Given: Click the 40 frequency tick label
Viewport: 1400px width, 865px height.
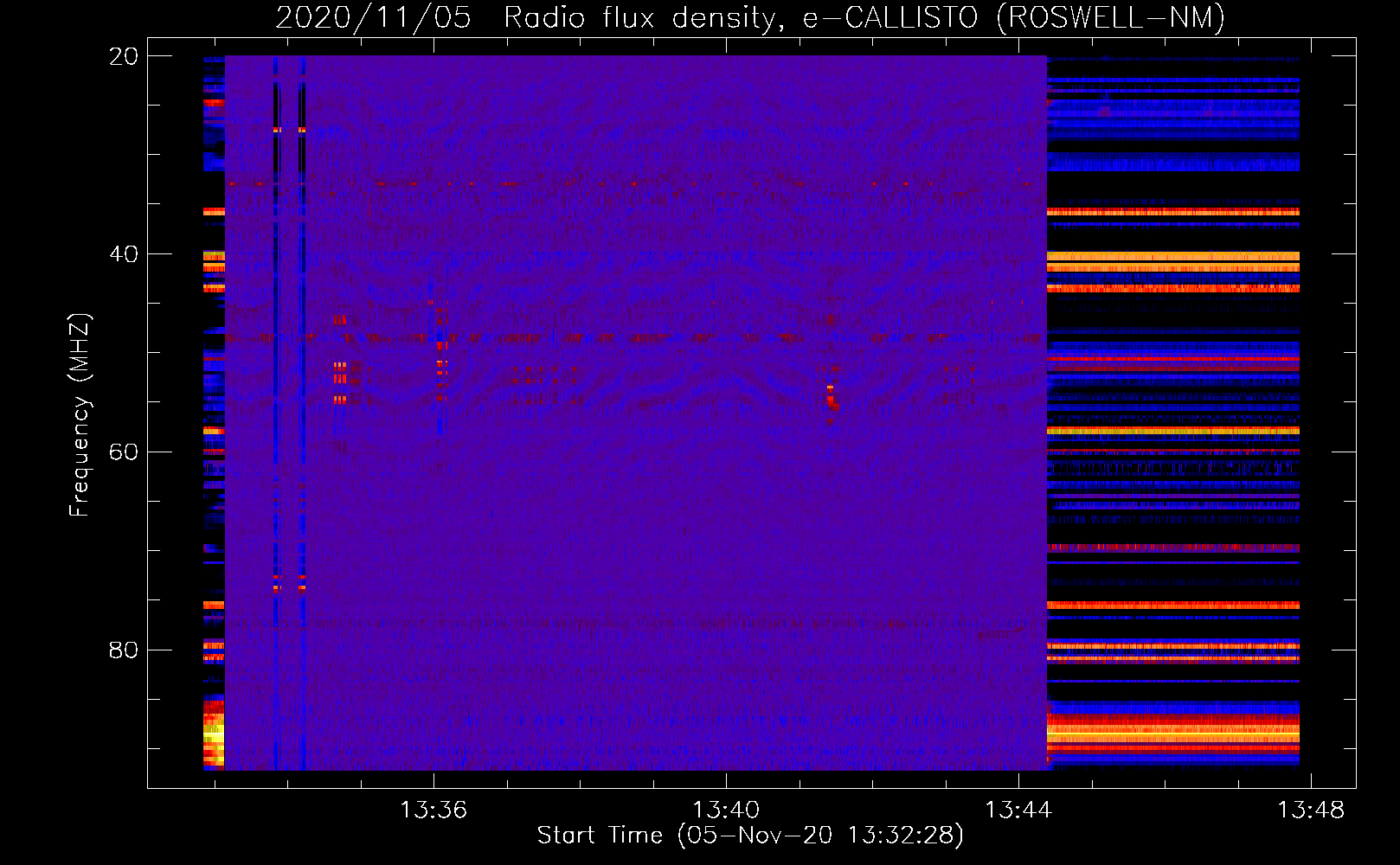Looking at the screenshot, I should 124,254.
